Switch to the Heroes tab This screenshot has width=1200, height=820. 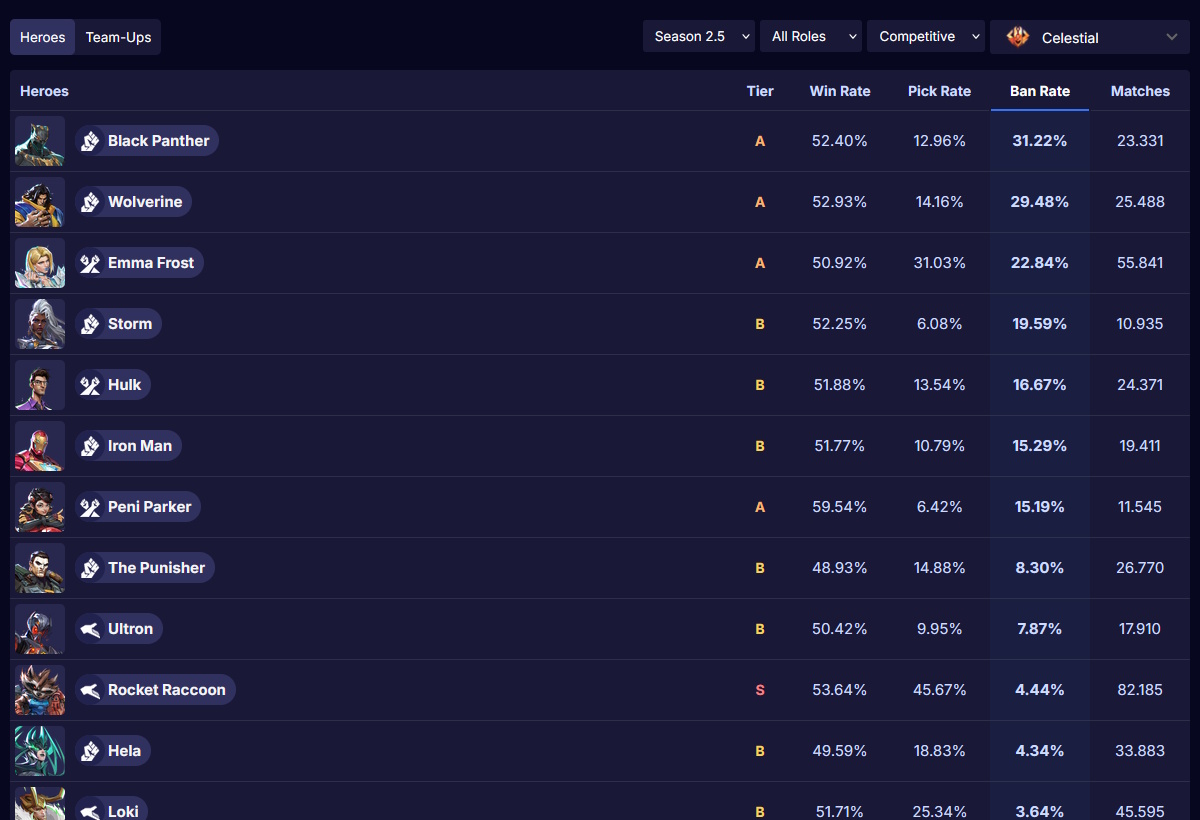tap(42, 37)
